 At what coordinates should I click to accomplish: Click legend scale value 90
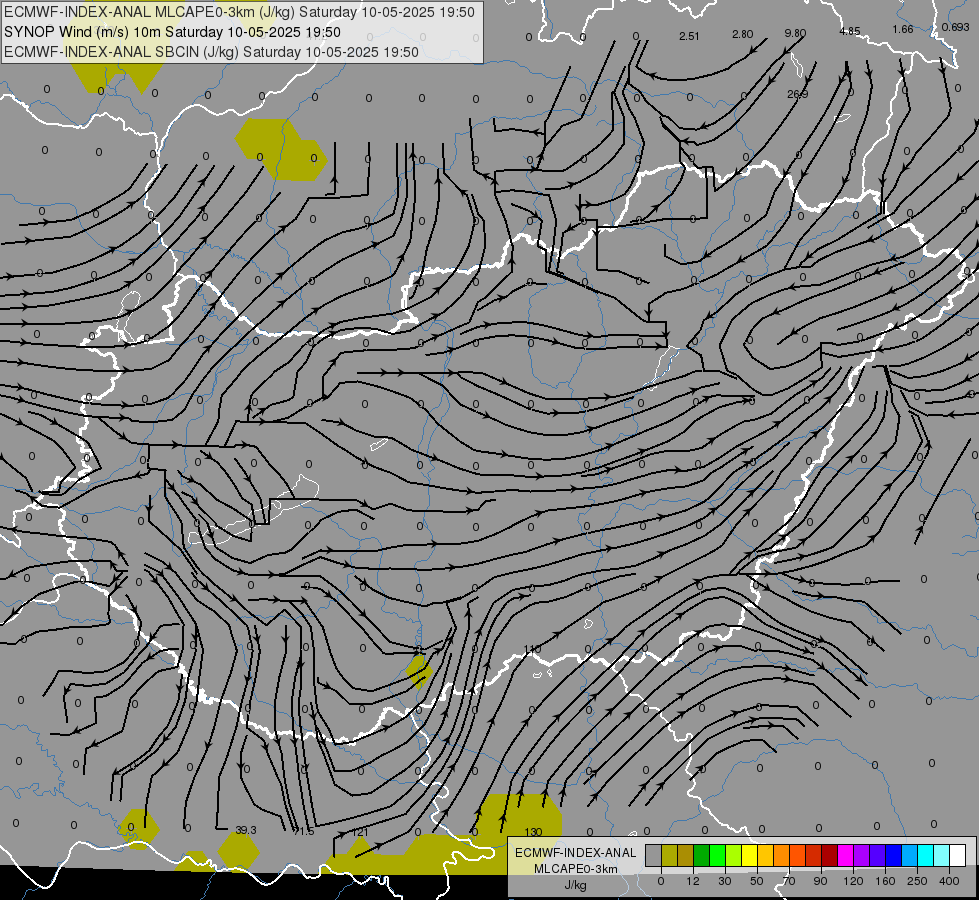tap(820, 882)
